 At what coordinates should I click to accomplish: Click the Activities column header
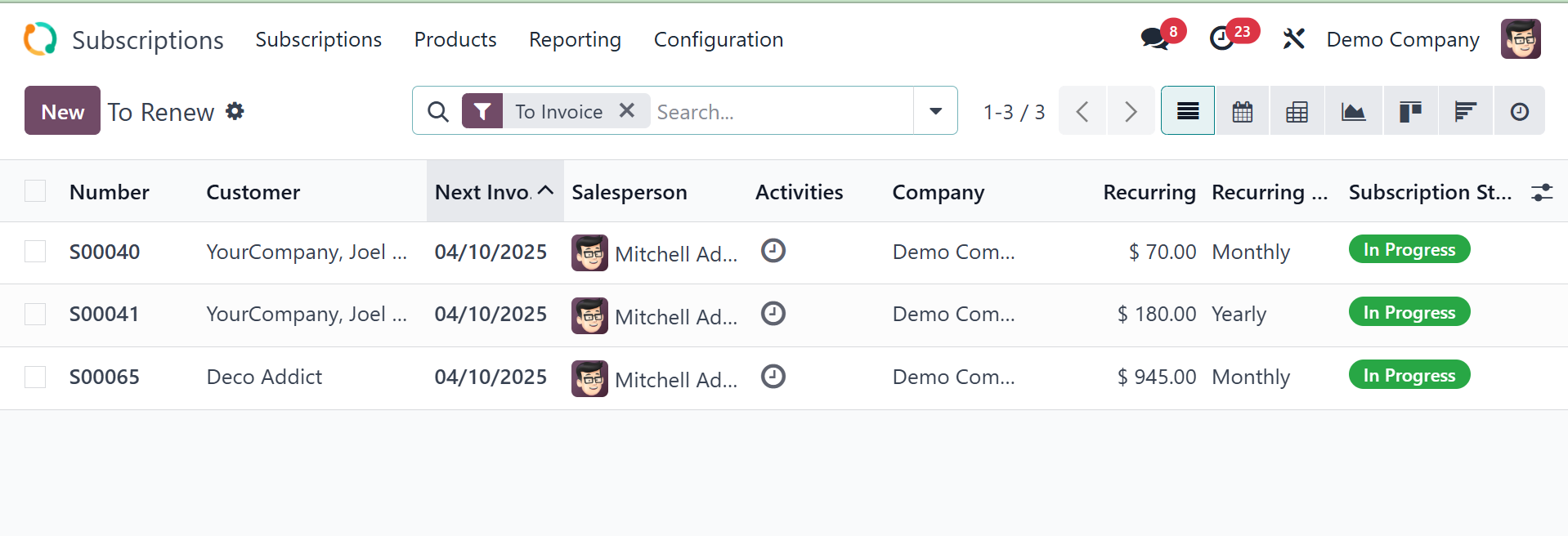point(800,192)
